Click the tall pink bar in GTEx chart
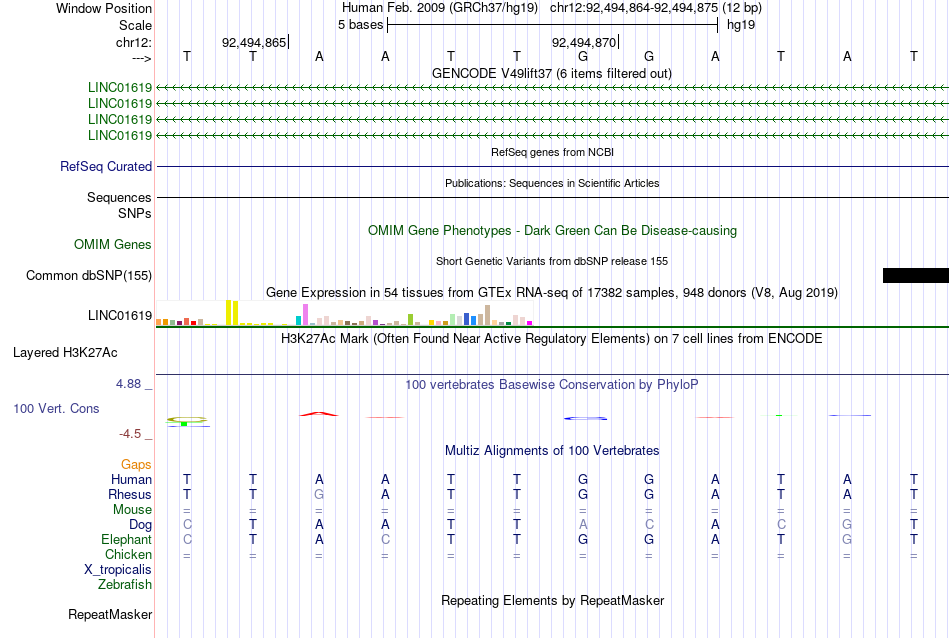 (x=305, y=314)
